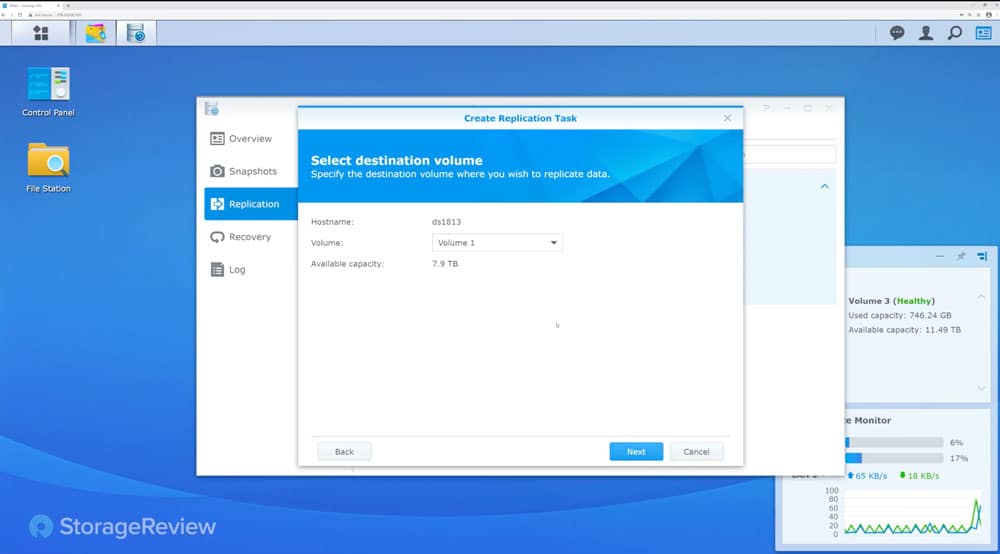Image resolution: width=1000 pixels, height=554 pixels.
Task: Open the user options person icon
Action: pos(925,33)
